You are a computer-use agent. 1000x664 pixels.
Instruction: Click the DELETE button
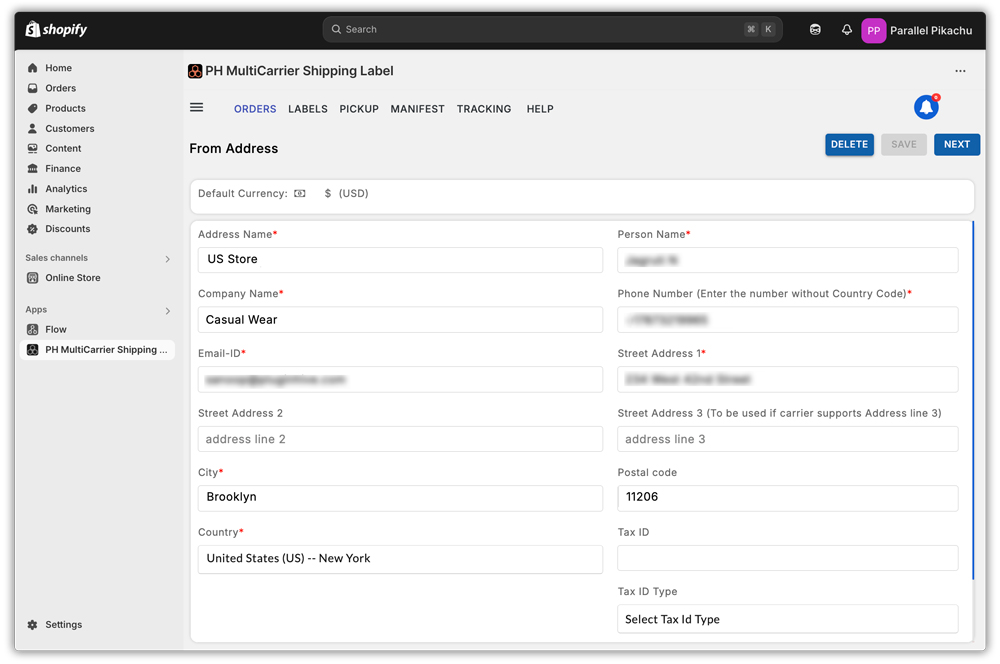(849, 144)
